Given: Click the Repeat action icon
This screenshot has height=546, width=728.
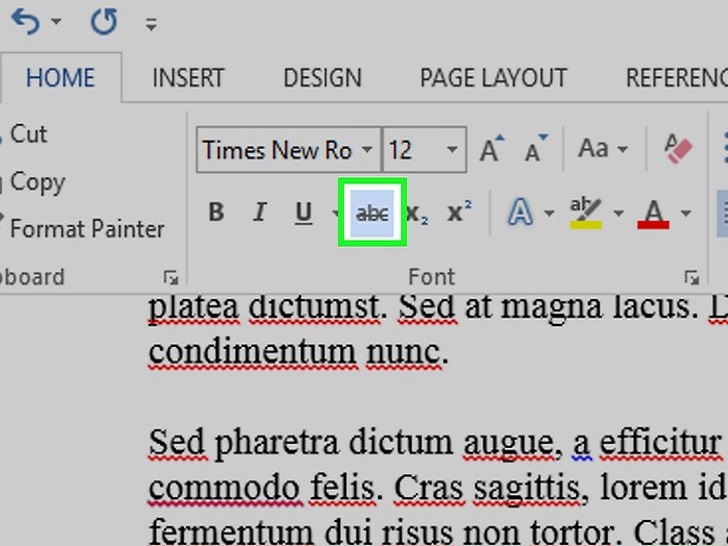Looking at the screenshot, I should pos(103,21).
